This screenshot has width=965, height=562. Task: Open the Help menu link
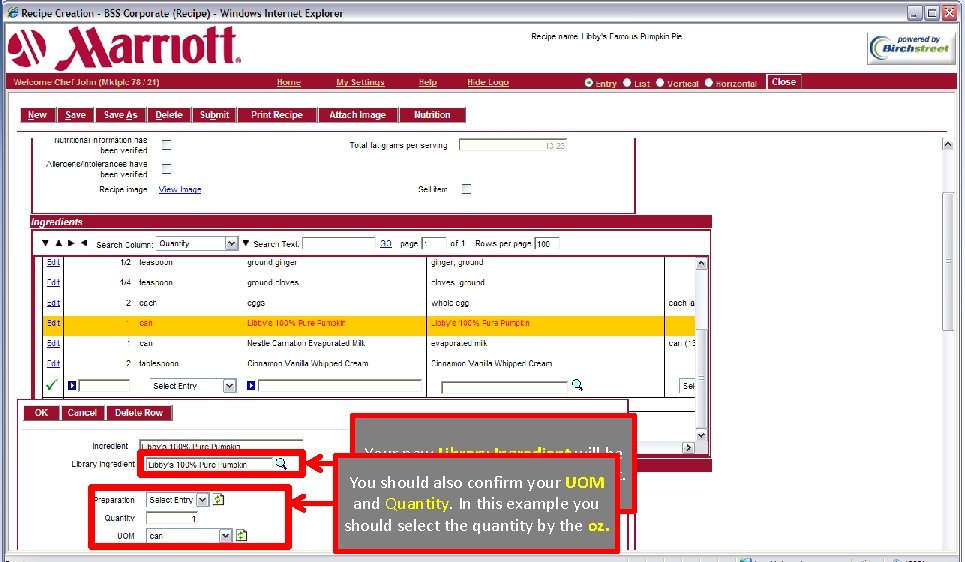click(428, 82)
